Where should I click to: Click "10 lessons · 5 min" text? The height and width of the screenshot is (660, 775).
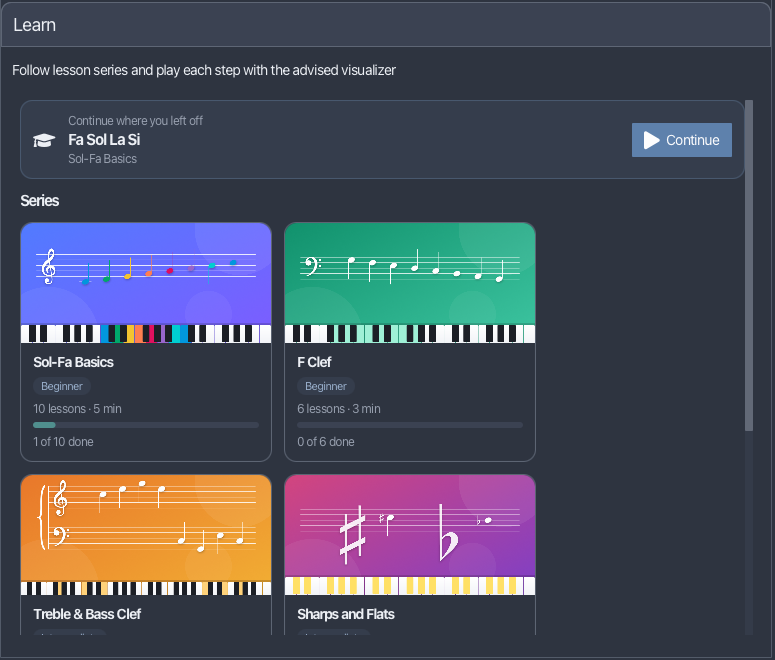[77, 409]
